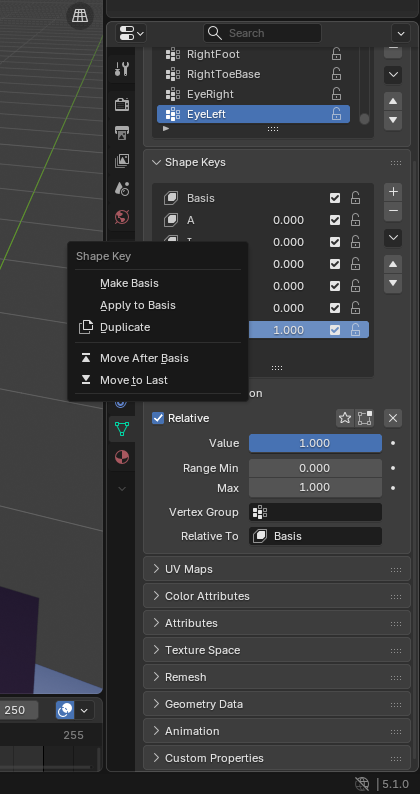Add a new shape key with plus
The height and width of the screenshot is (794, 420).
(x=393, y=192)
